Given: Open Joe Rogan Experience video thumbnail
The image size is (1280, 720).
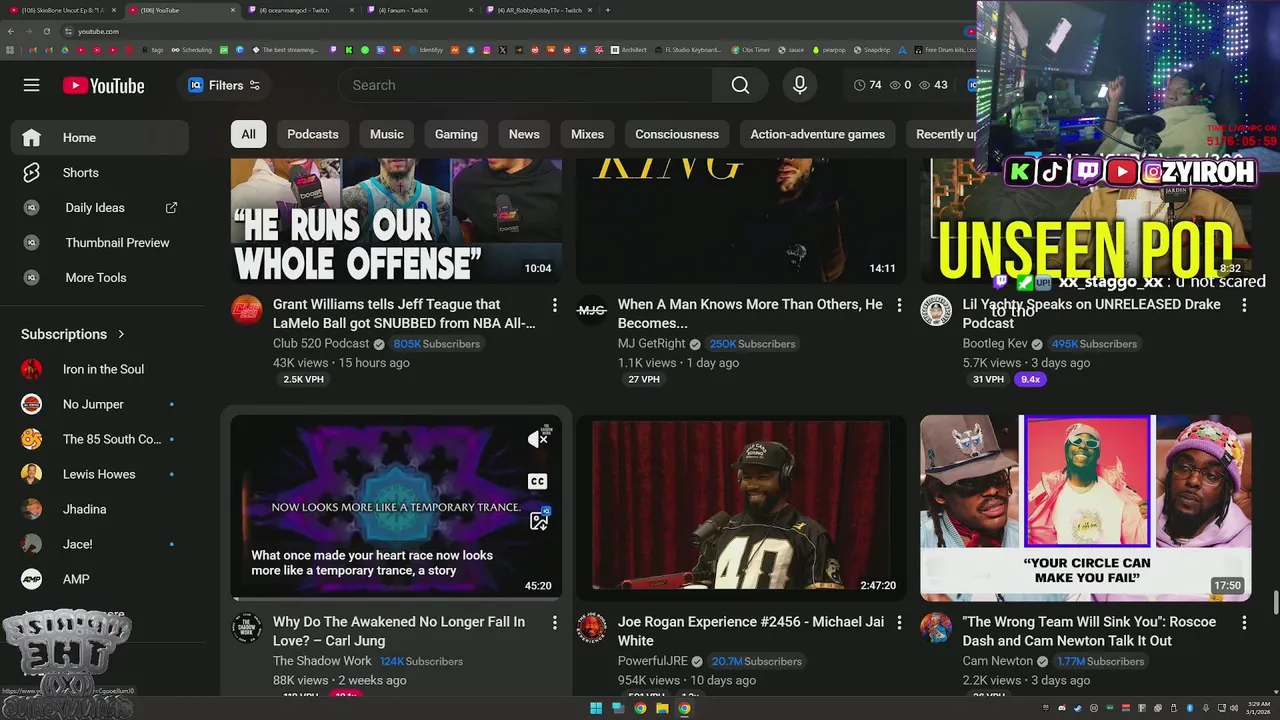Looking at the screenshot, I should [x=741, y=508].
